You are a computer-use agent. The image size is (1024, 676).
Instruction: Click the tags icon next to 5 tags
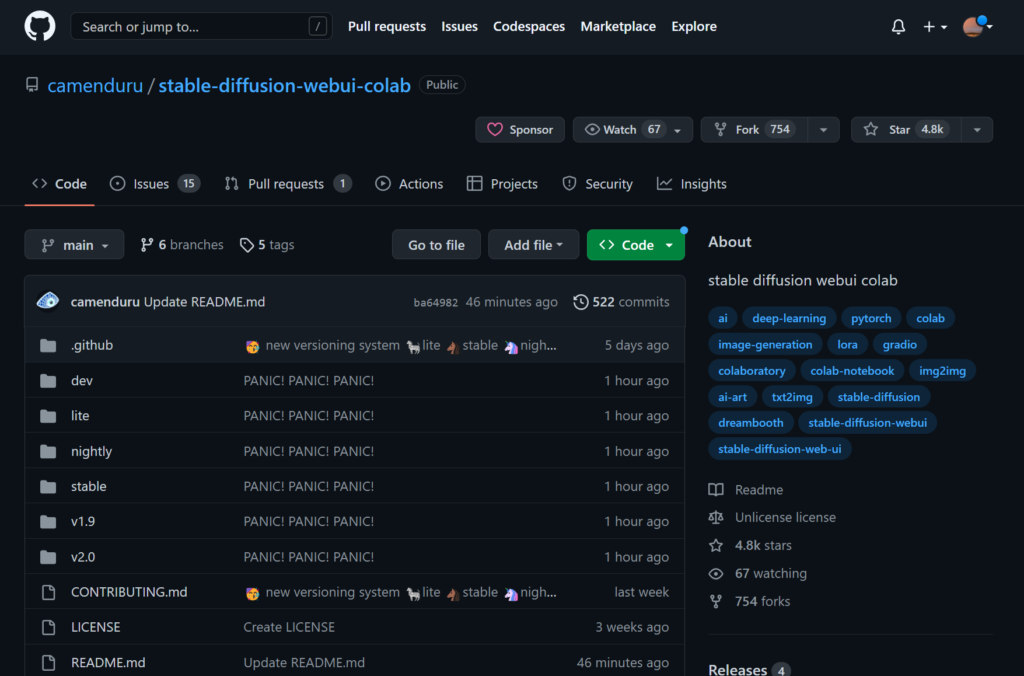tap(247, 245)
